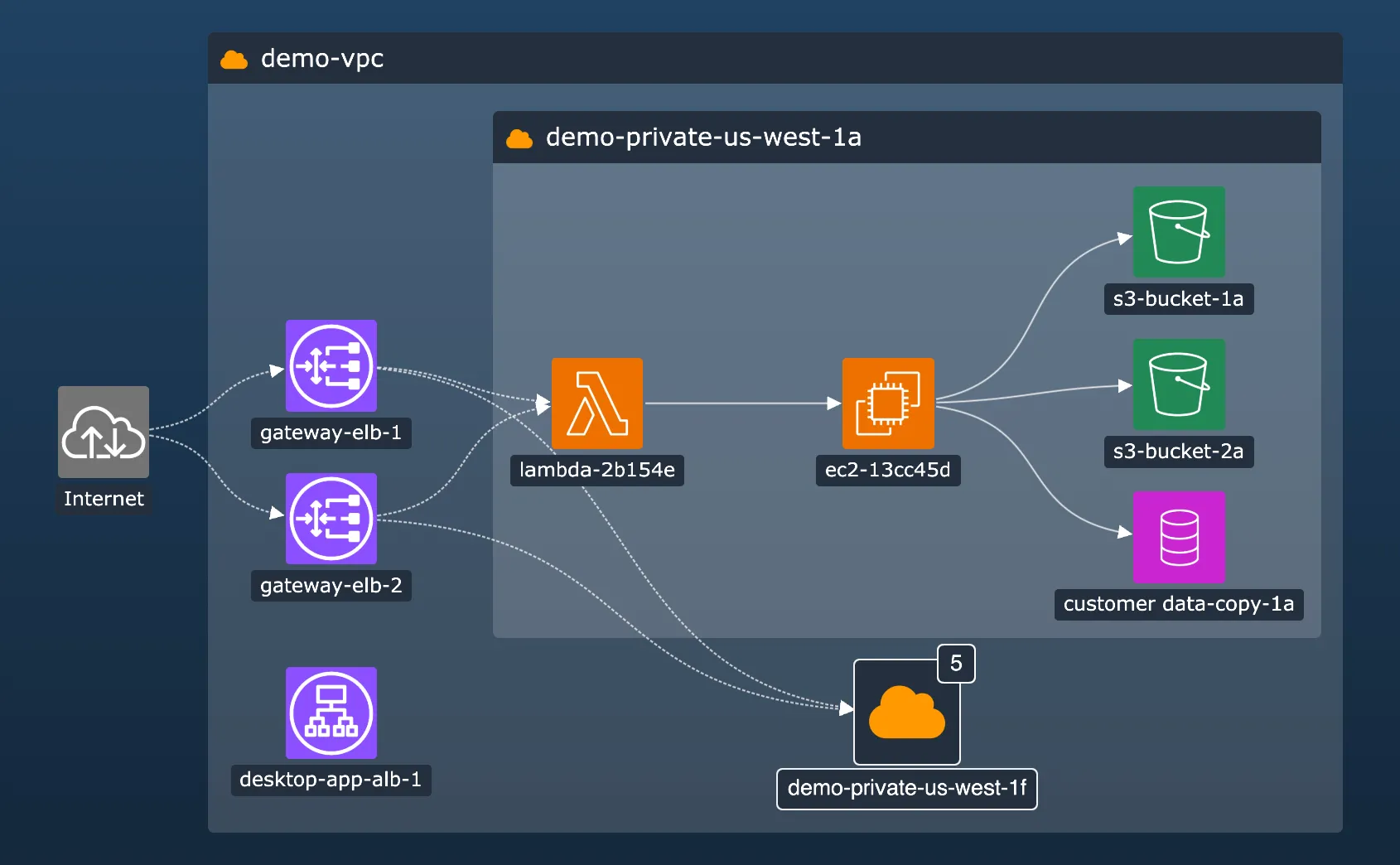Viewport: 1400px width, 865px height.
Task: Select the ec2-13cc45d instance icon
Action: coord(888,404)
